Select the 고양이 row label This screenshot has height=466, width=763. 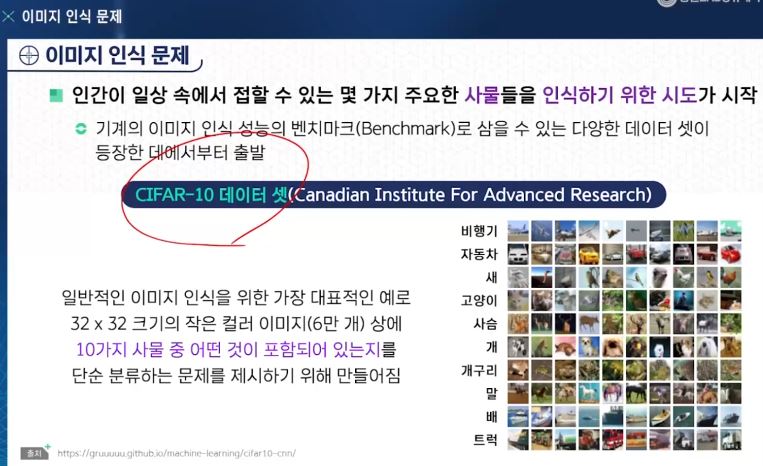[x=479, y=301]
